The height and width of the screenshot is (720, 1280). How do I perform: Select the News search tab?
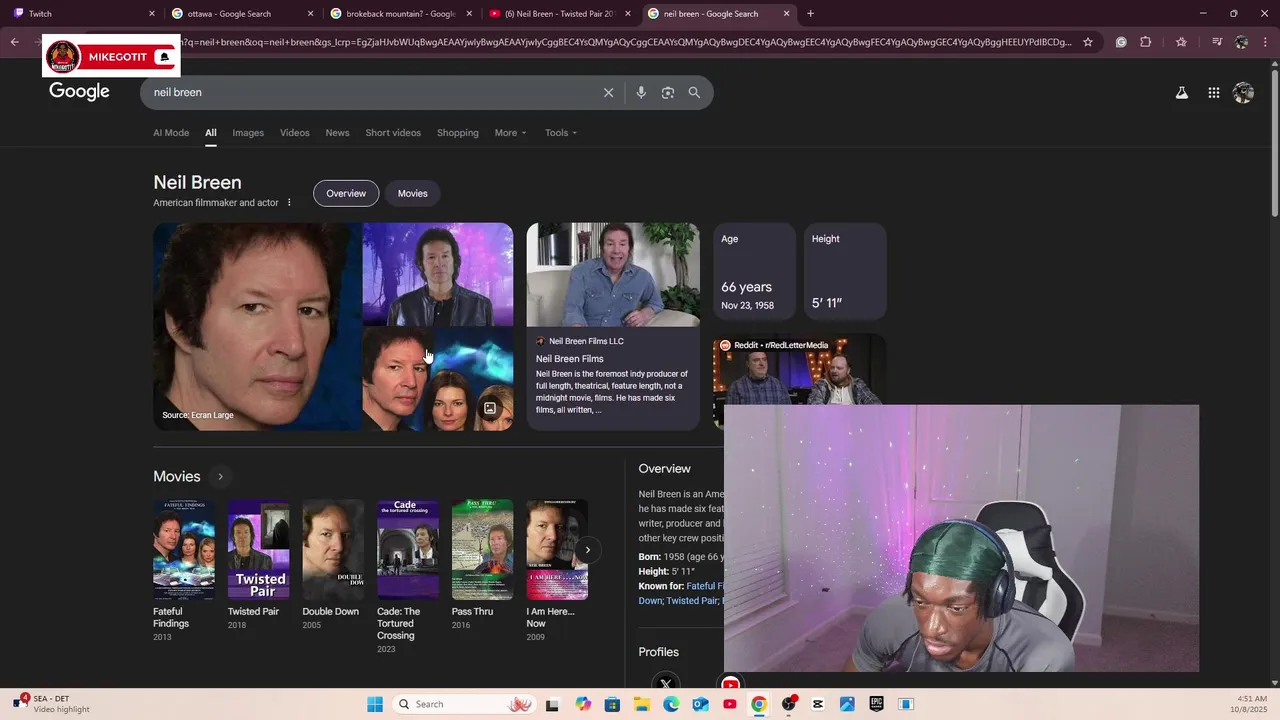[x=337, y=133]
